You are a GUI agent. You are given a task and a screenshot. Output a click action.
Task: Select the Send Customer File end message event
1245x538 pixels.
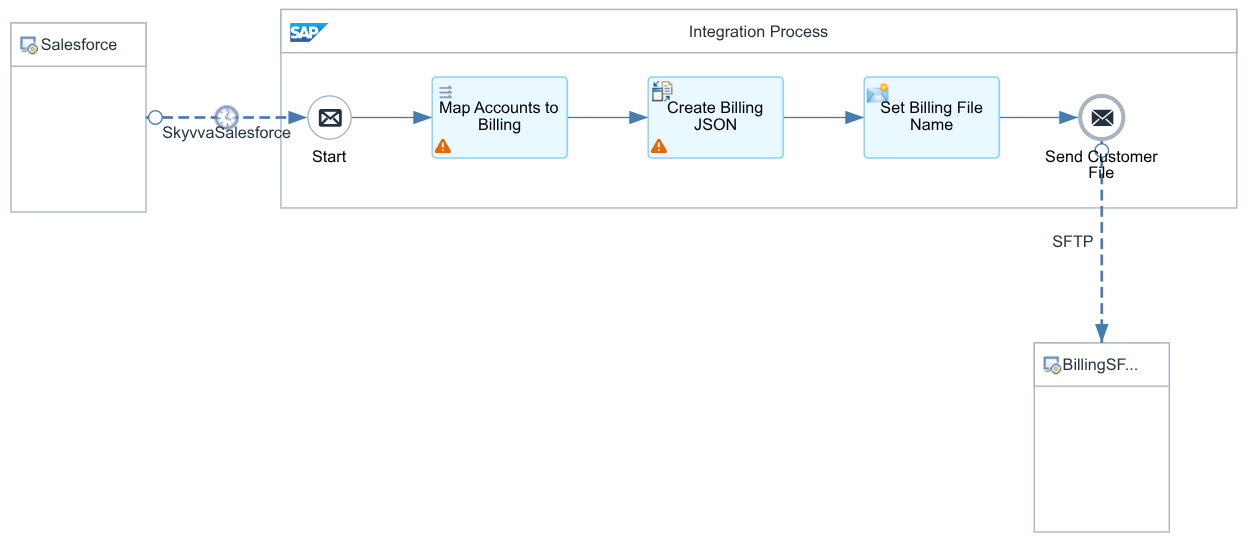1101,118
